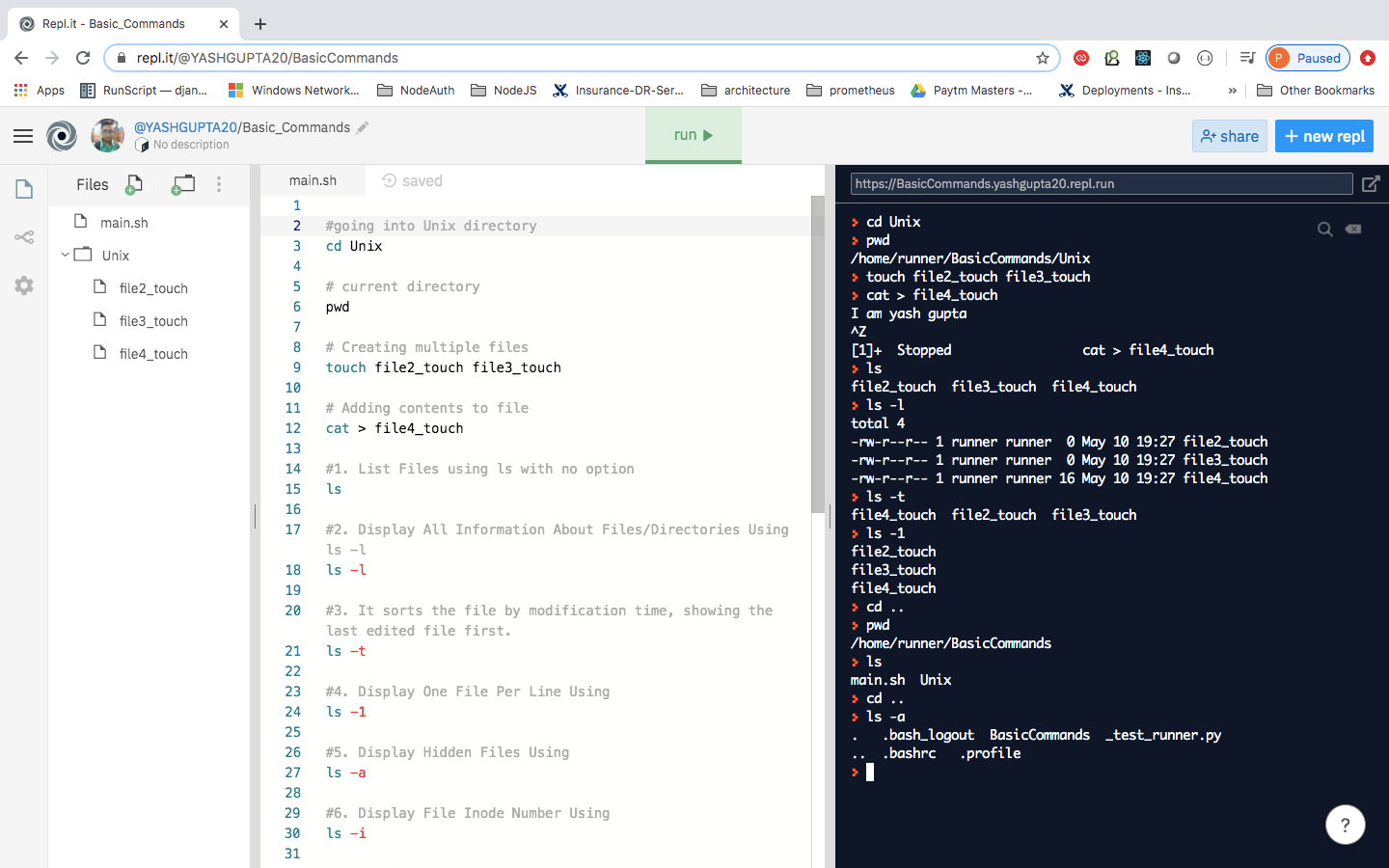
Task: Add a new folder
Action: point(182,184)
